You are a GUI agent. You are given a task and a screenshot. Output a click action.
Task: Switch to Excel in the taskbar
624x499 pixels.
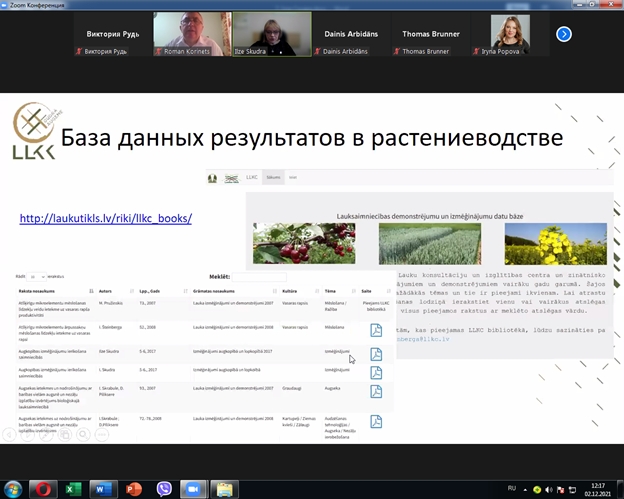point(74,489)
